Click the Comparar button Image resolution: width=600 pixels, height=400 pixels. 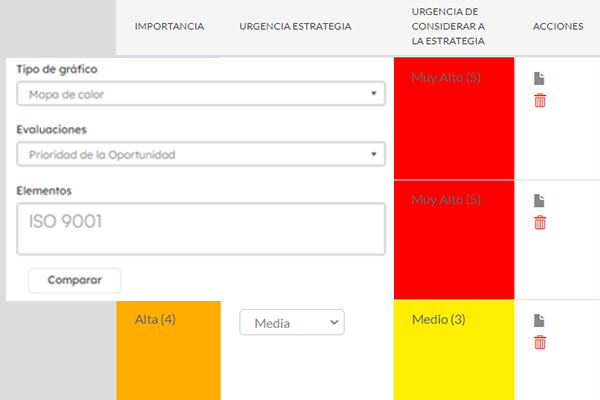[75, 280]
